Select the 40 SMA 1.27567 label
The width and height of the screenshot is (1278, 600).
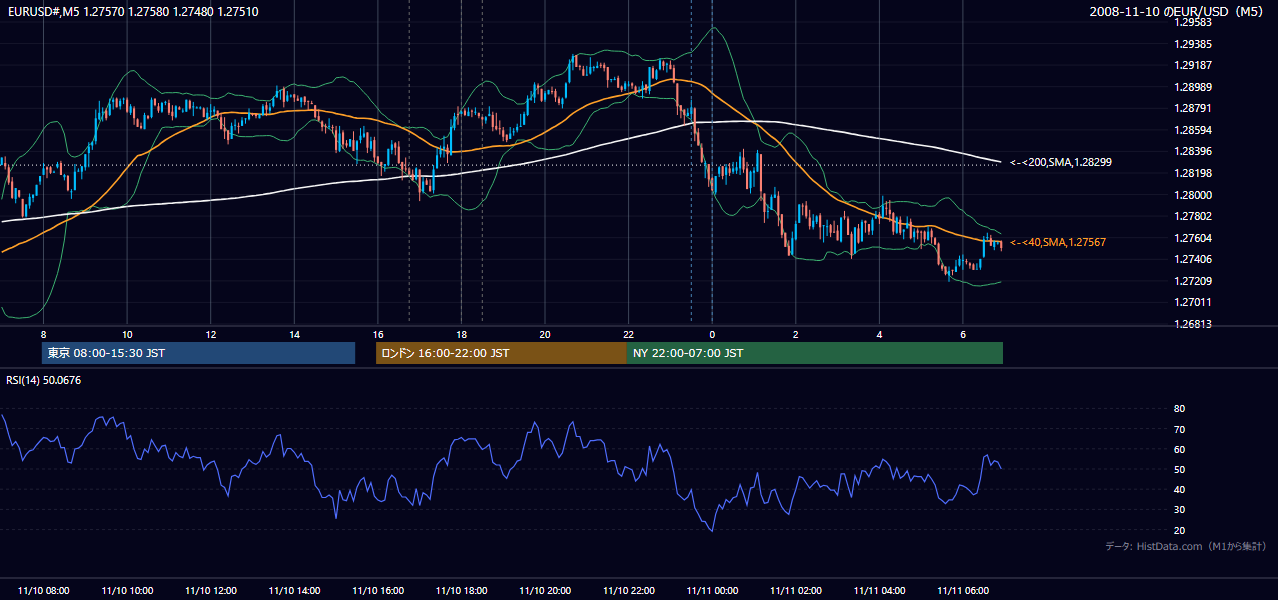(x=1057, y=242)
